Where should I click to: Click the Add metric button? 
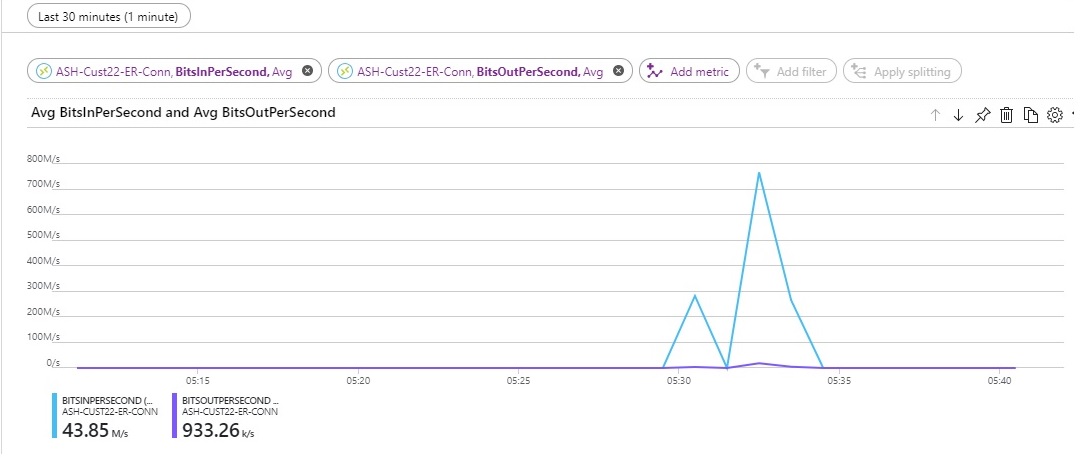(690, 71)
